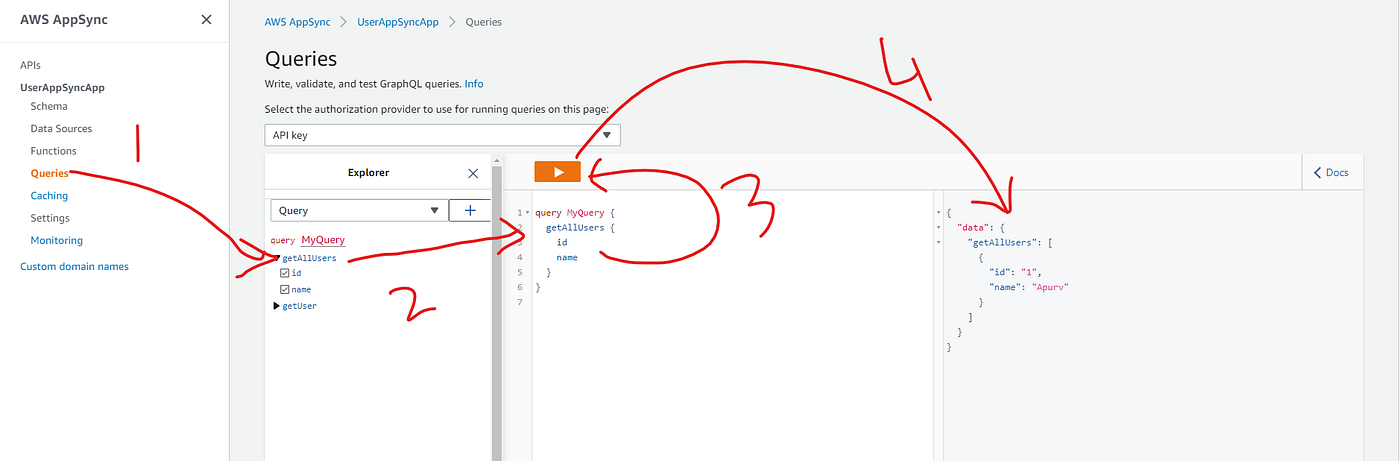This screenshot has width=1400, height=461.
Task: Add a new query with the plus button
Action: click(470, 210)
